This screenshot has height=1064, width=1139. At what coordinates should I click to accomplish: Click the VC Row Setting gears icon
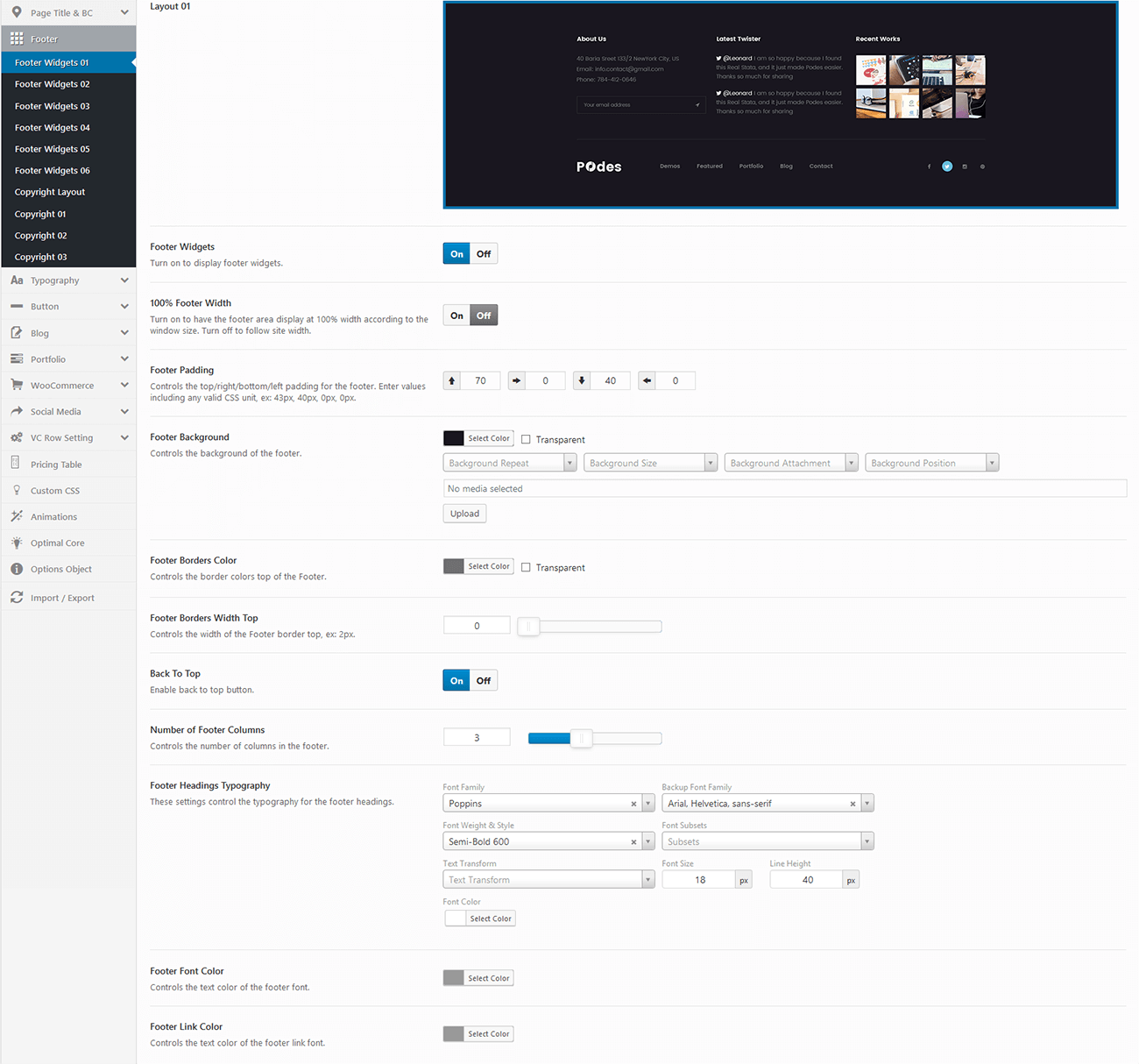[x=17, y=437]
